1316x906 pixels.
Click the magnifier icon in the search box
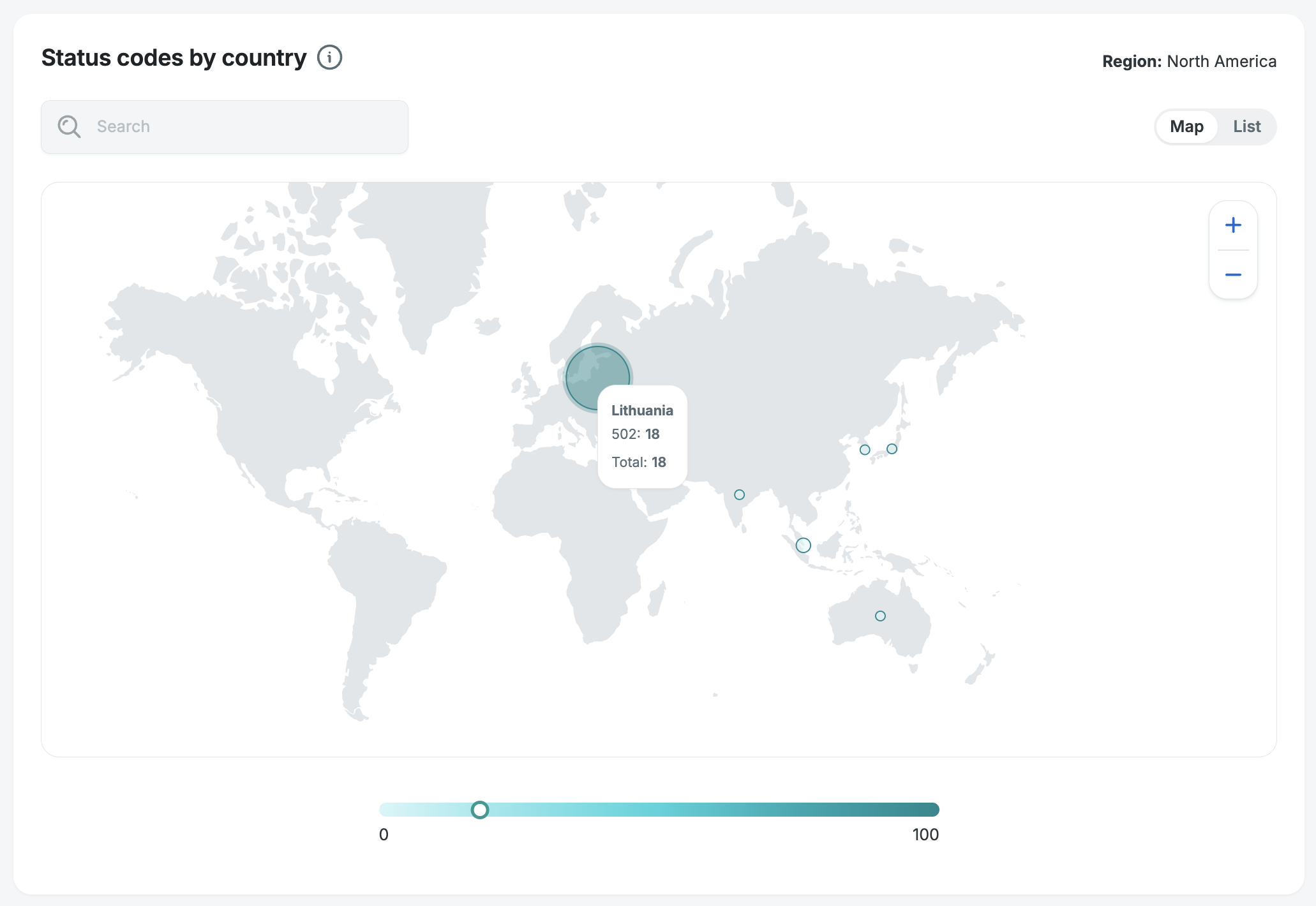[69, 126]
